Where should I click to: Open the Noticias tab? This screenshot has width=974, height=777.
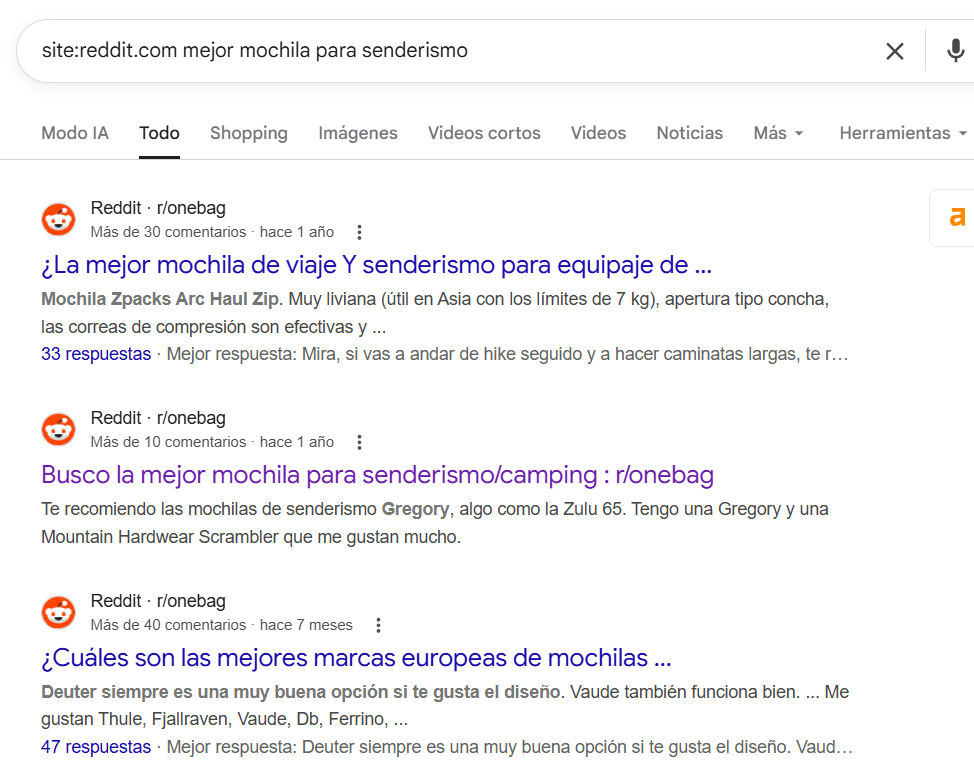click(690, 133)
